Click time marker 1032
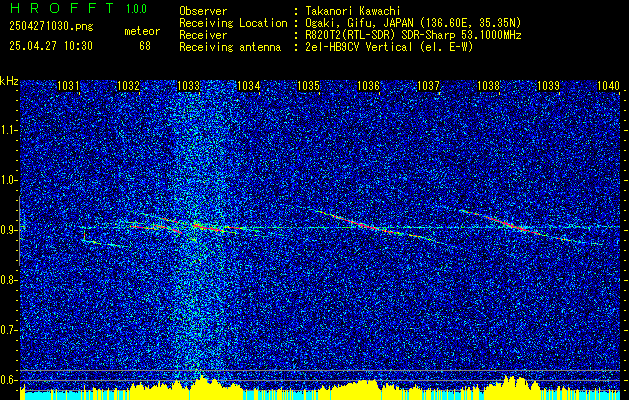Image resolution: width=629 pixels, height=400 pixels. coord(128,85)
